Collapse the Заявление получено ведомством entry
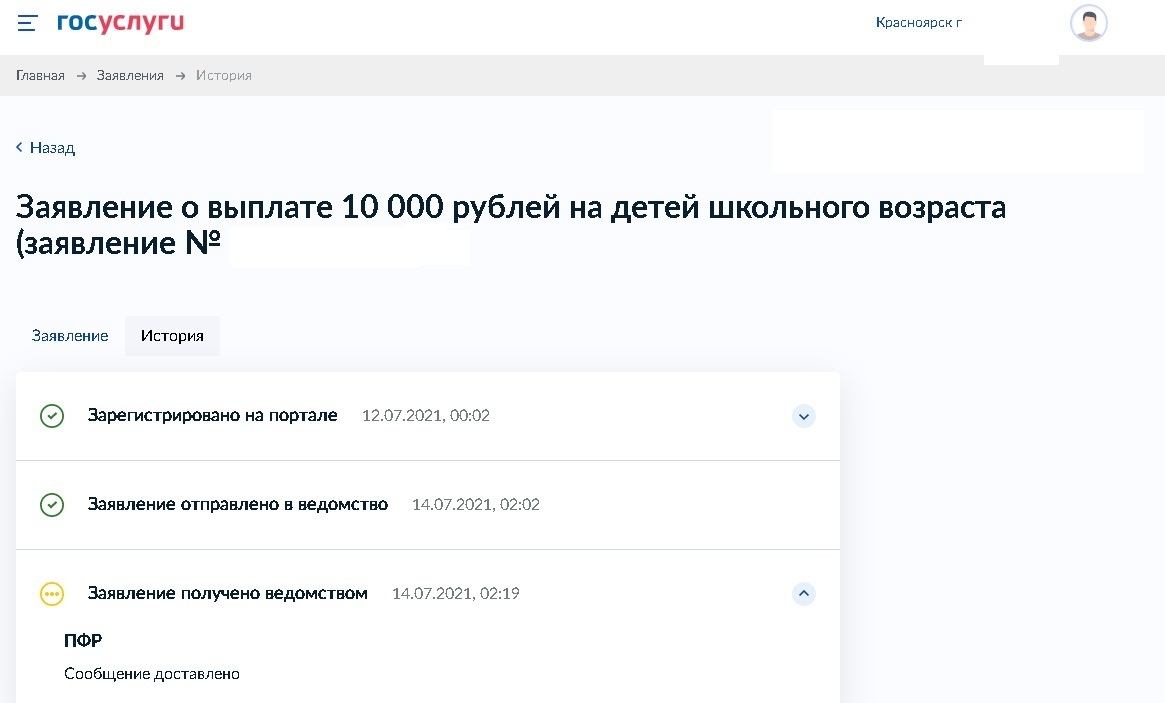1165x703 pixels. point(803,594)
